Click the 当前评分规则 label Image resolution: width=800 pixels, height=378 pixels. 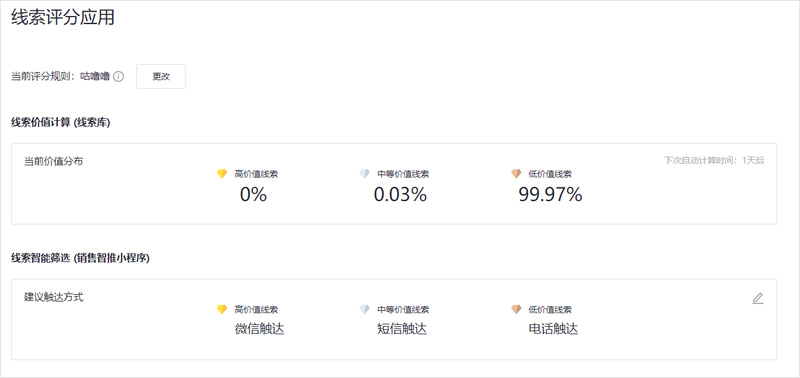coord(43,77)
